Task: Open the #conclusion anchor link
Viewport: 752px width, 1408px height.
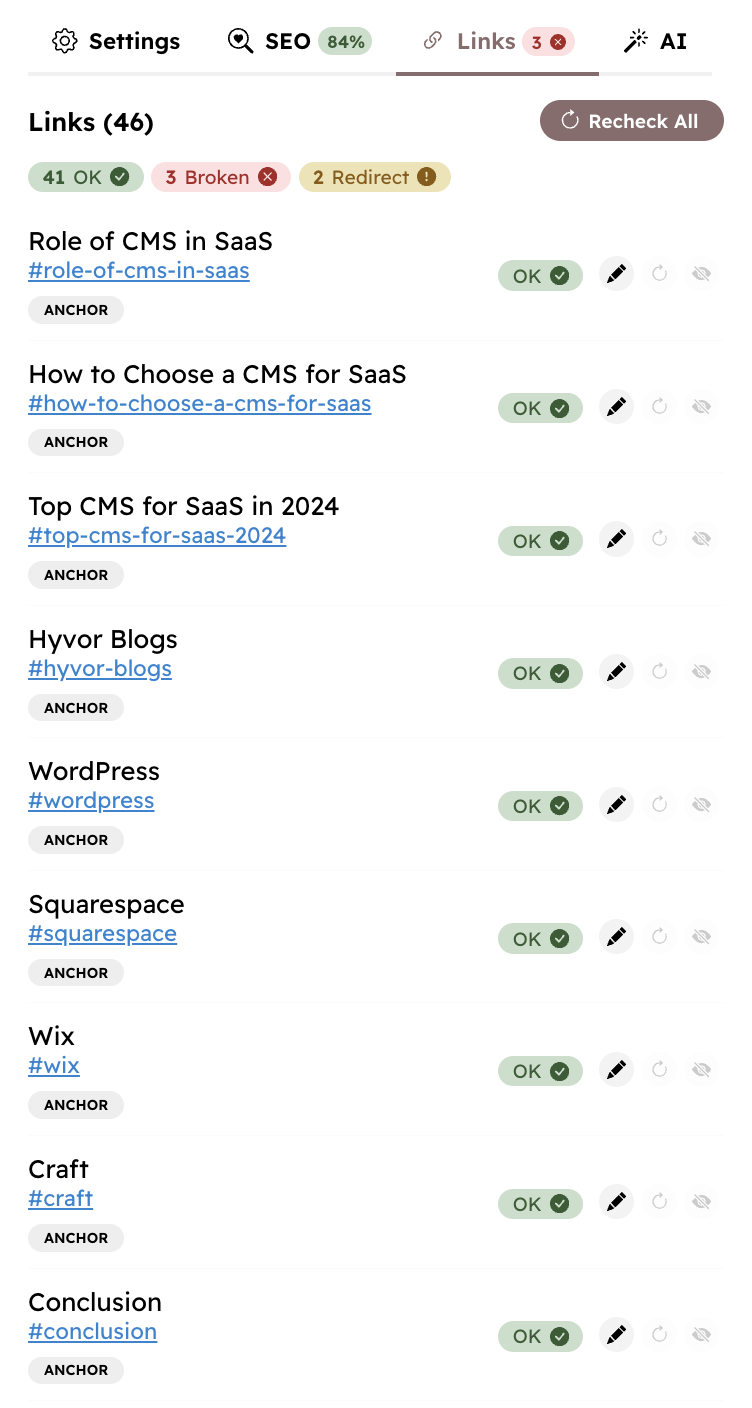Action: (93, 1332)
